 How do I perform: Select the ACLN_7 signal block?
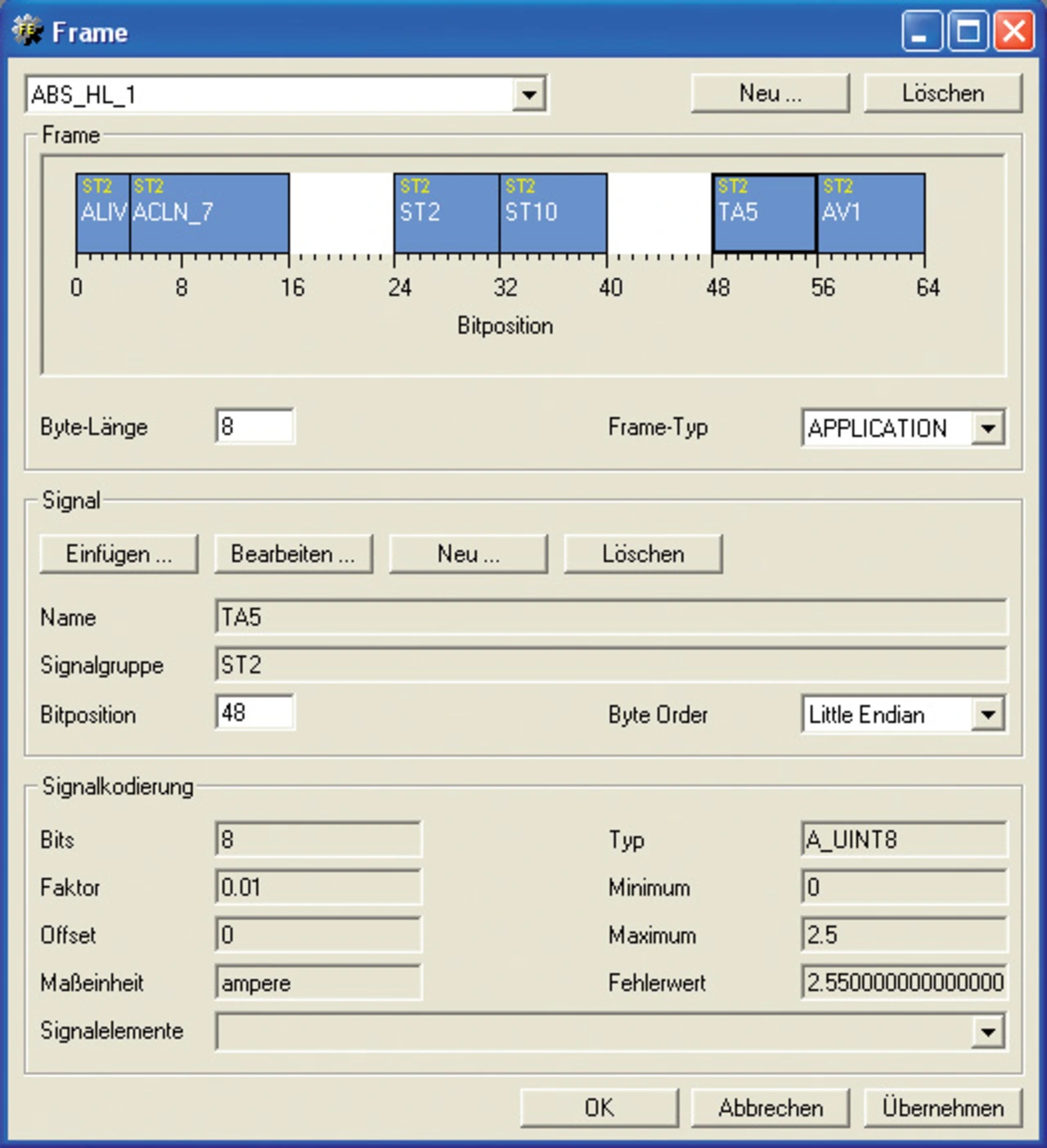209,213
